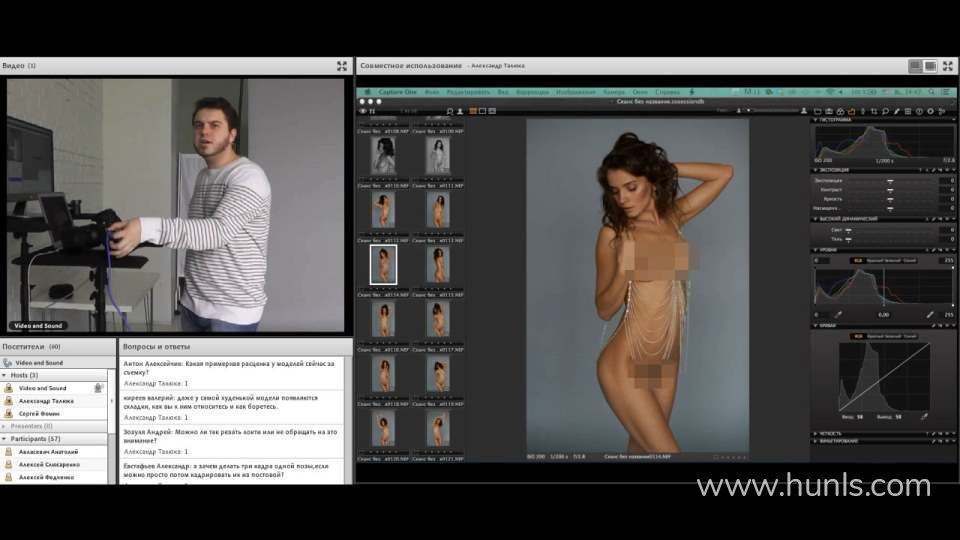Maximize the Совместное использование pod to fullscreen
This screenshot has height=540, width=960.
pyautogui.click(x=948, y=66)
